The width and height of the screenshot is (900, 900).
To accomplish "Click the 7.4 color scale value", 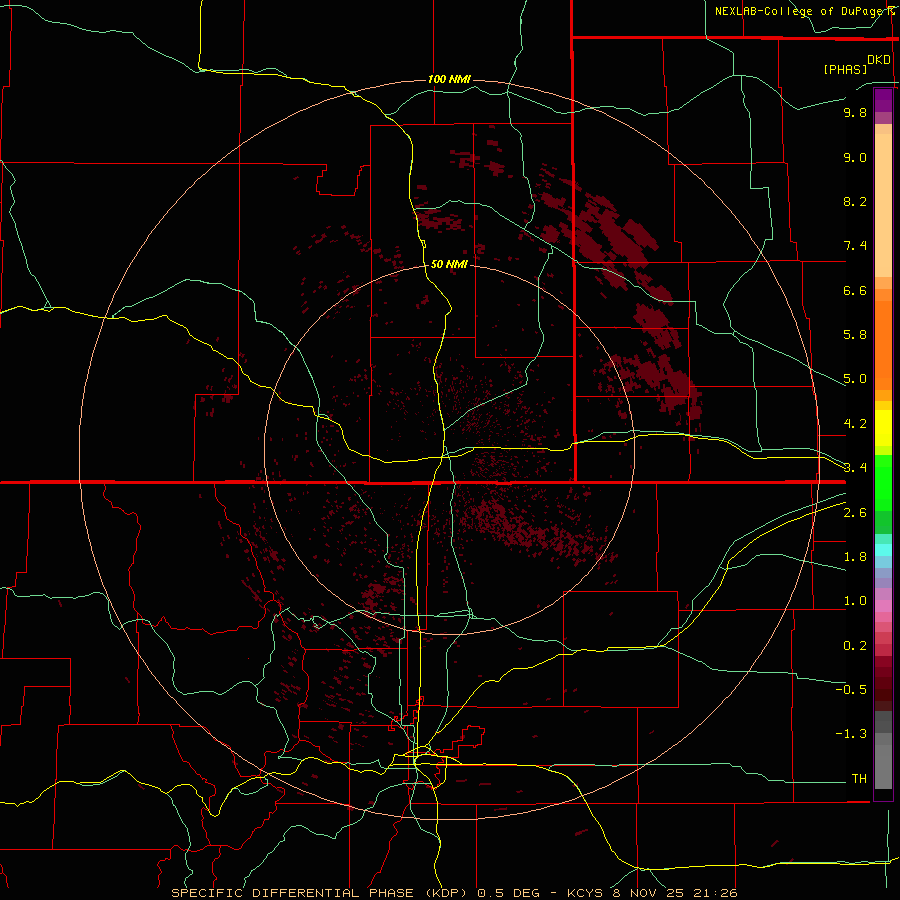I will point(855,246).
